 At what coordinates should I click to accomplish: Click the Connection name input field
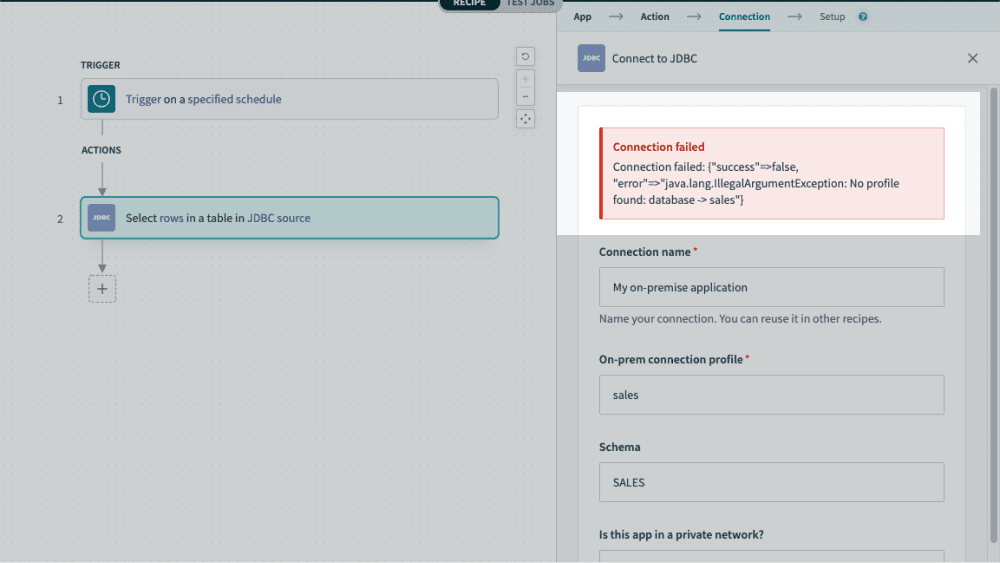click(771, 287)
